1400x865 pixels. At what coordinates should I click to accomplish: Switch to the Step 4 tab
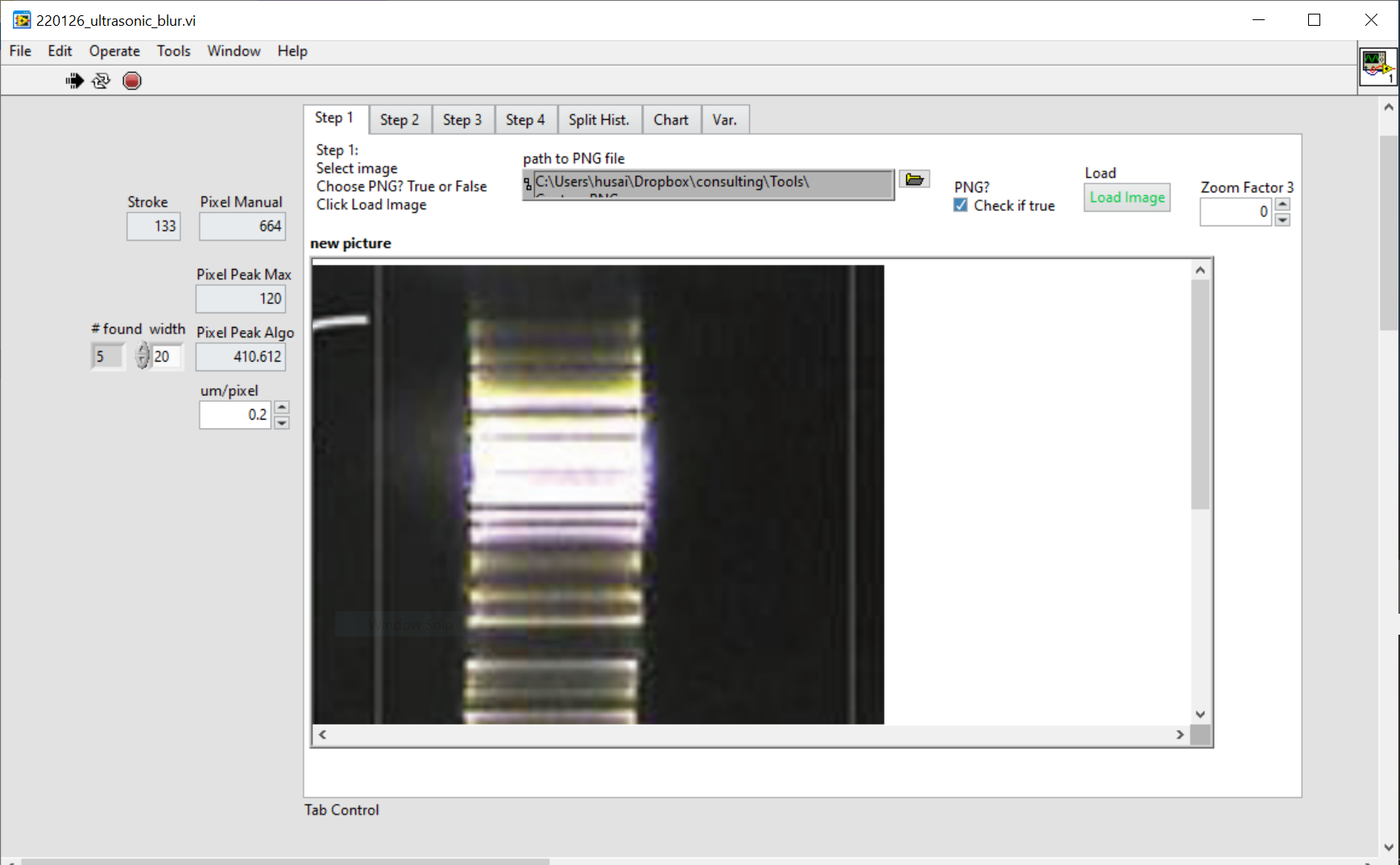pos(525,120)
